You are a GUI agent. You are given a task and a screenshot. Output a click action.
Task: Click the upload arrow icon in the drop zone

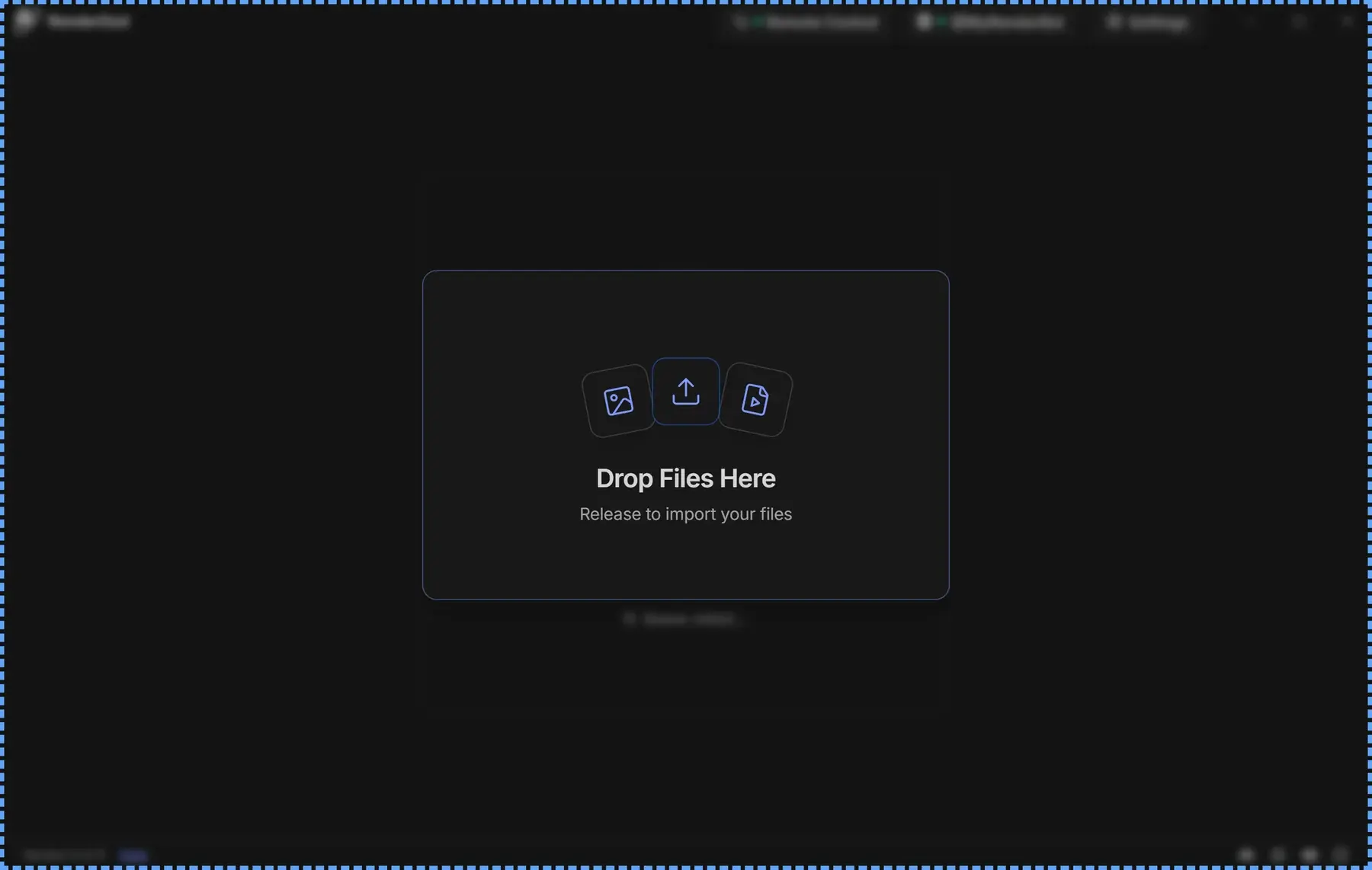[685, 392]
